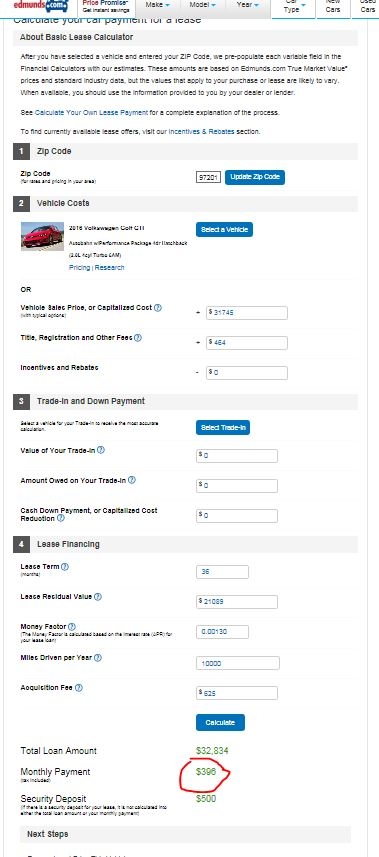Focus the Zip Code input field
This screenshot has height=857, width=379.
coord(208,177)
